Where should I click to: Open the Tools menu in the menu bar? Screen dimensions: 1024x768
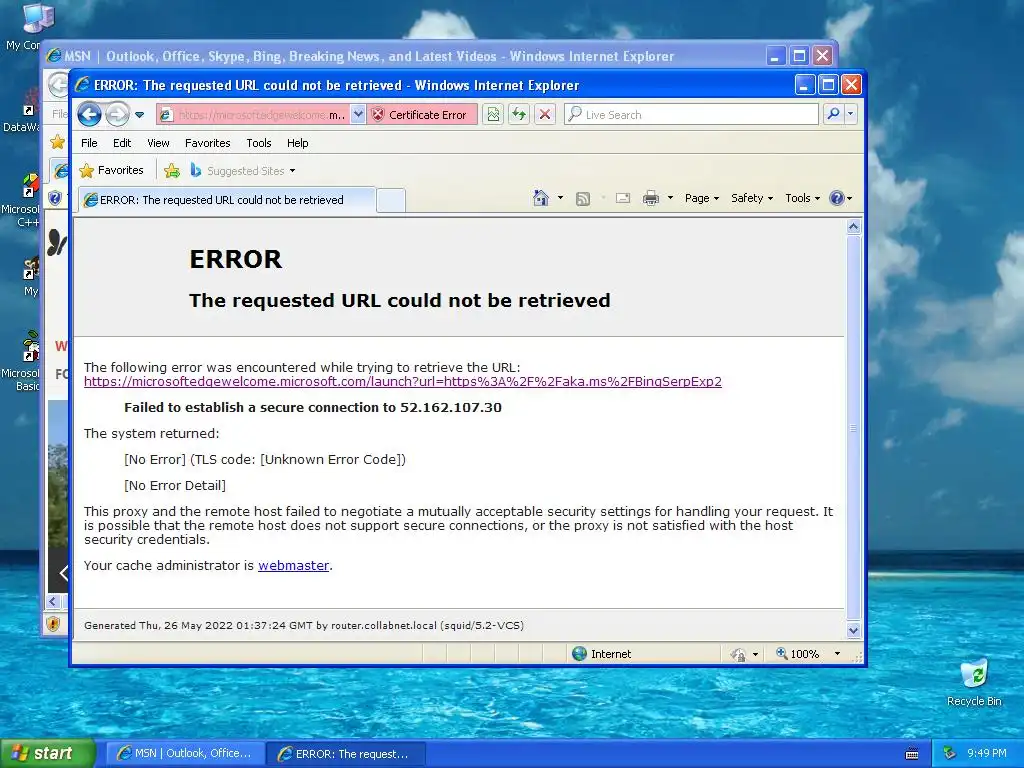[259, 143]
